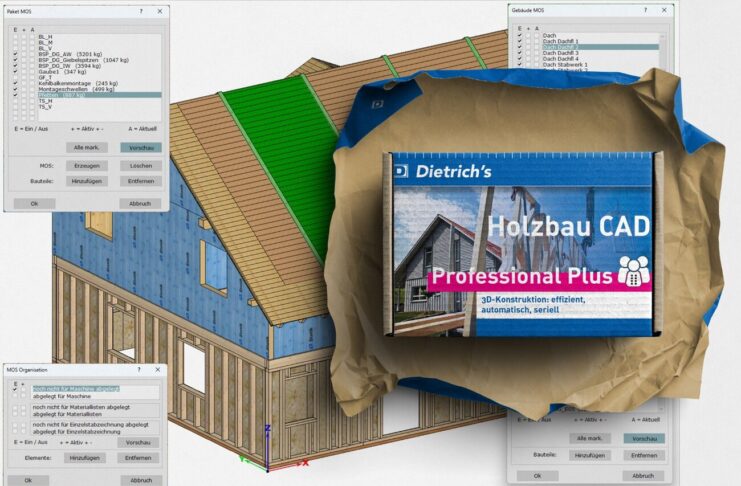Click Alle mark. in Paket MOS
The height and width of the screenshot is (486, 741).
[87, 148]
